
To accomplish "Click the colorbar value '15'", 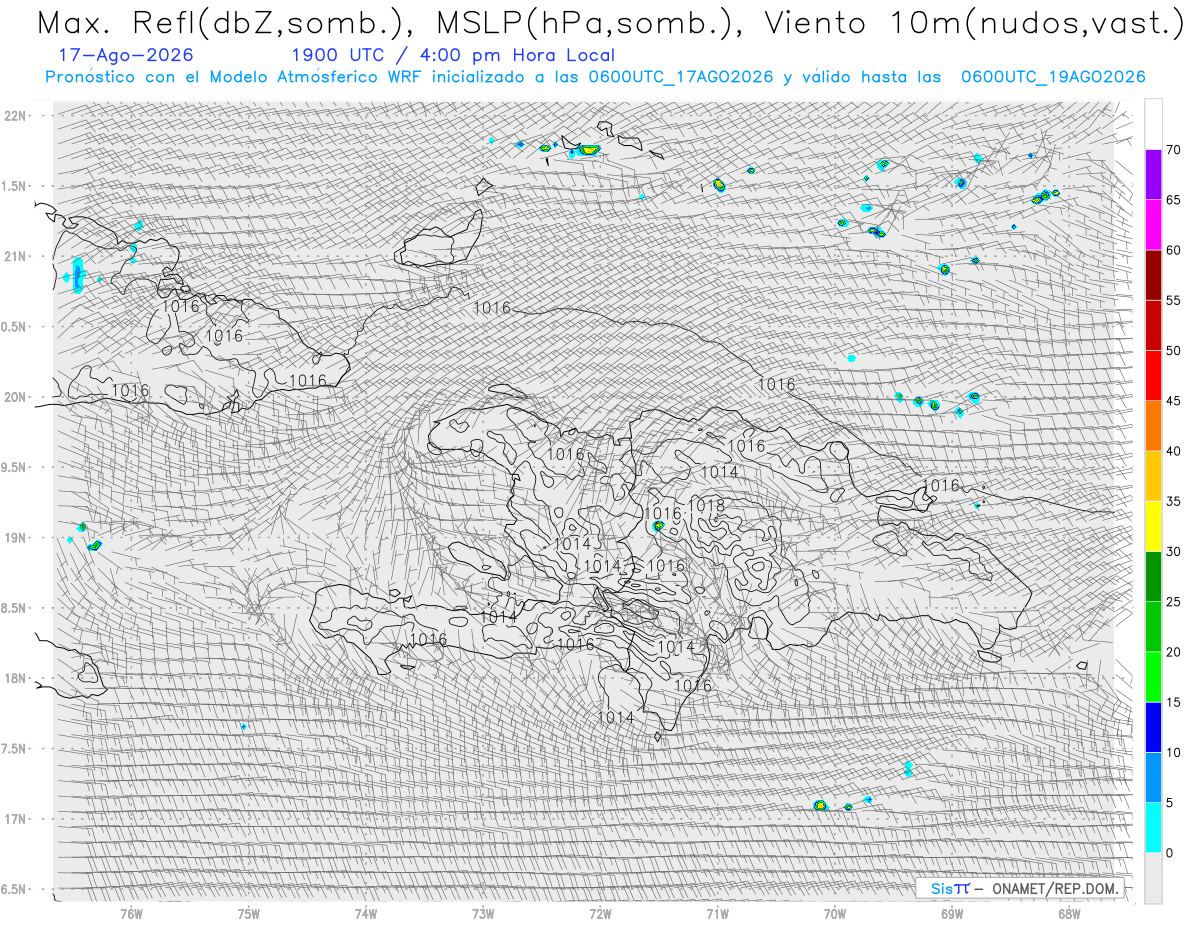I will (x=1174, y=702).
